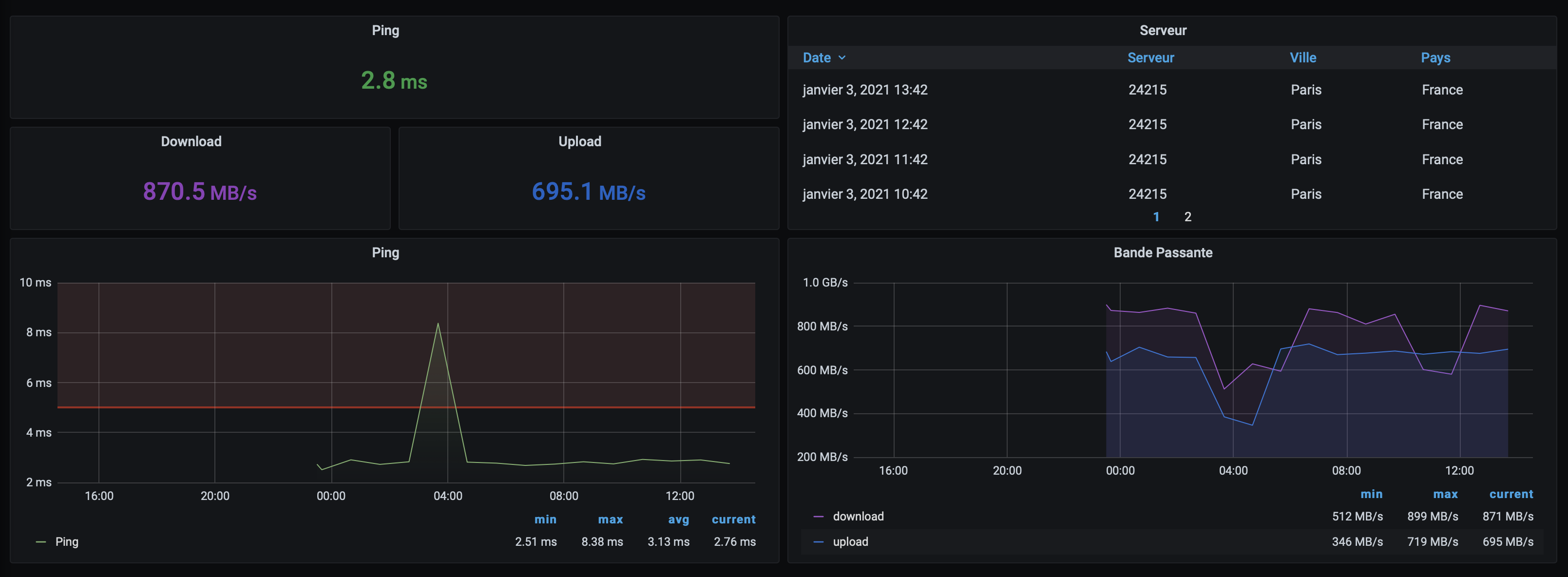Click the janvier 3, 2021 13:42 row

[864, 90]
